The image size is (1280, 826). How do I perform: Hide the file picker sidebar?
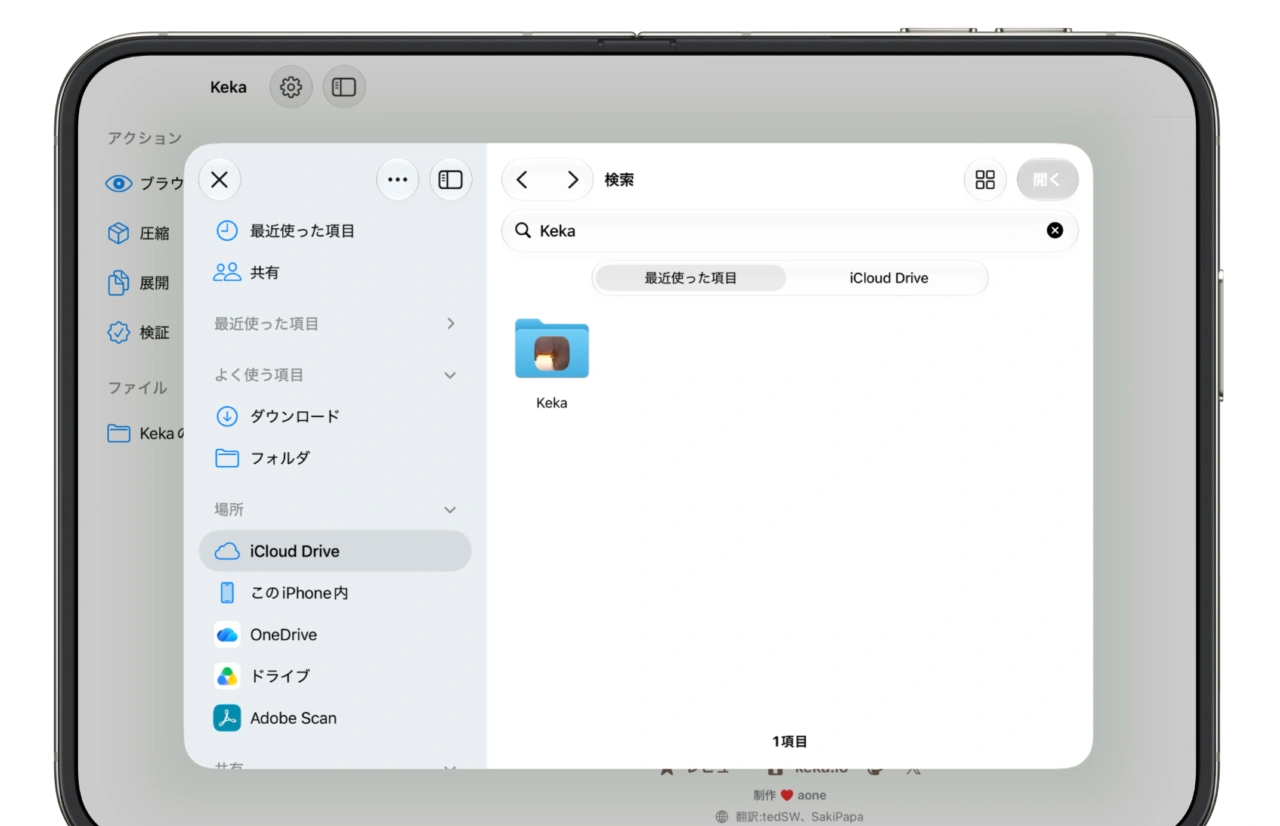point(451,180)
